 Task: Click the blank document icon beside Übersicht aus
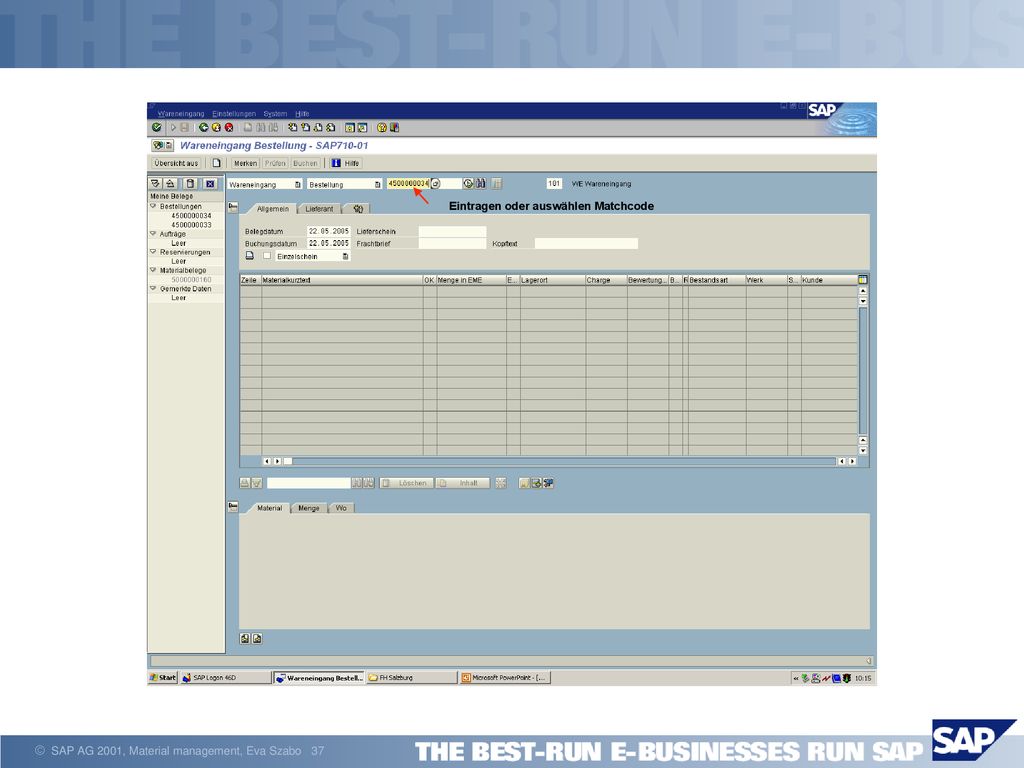(216, 163)
